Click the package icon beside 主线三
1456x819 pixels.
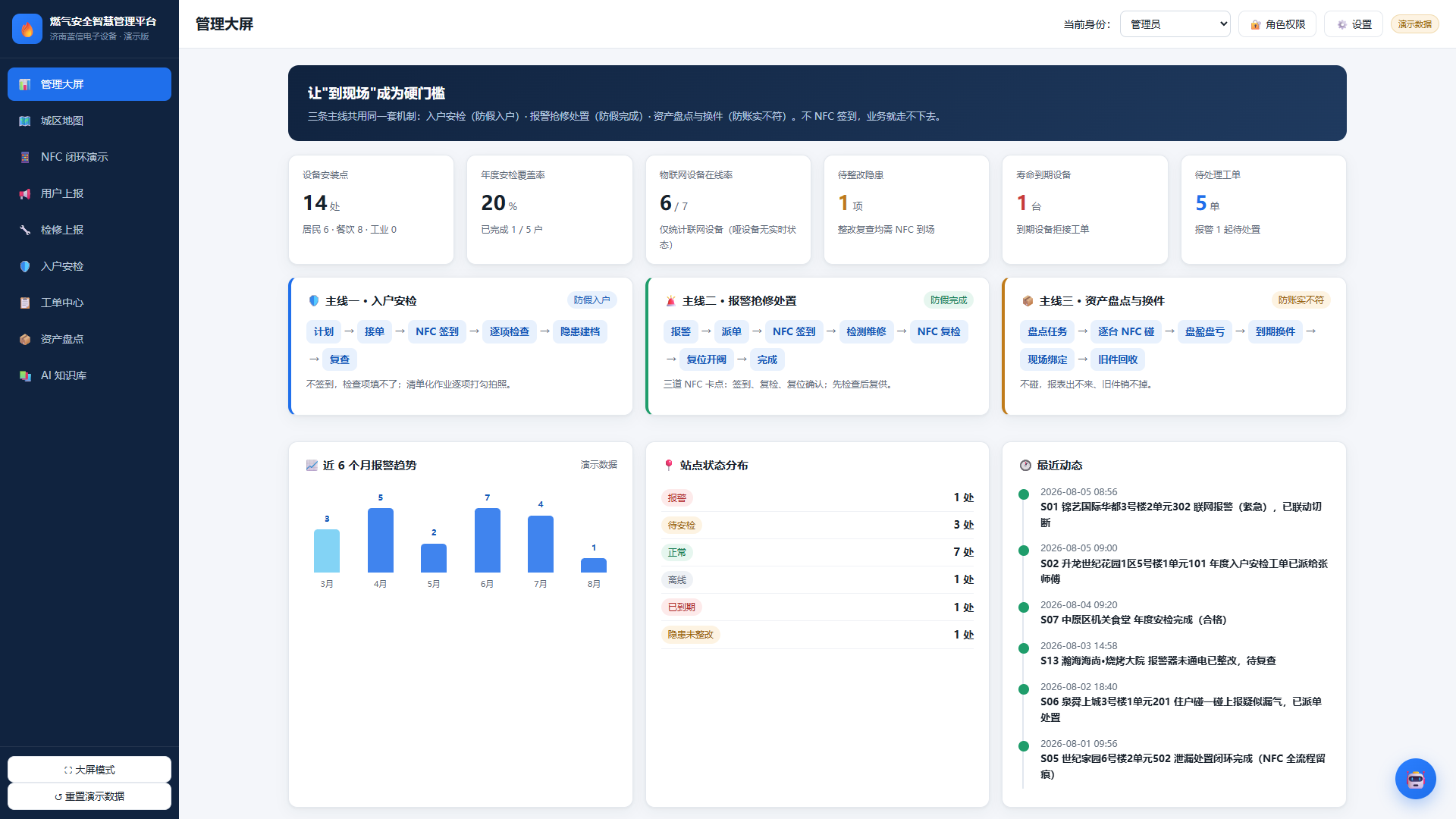(1028, 301)
